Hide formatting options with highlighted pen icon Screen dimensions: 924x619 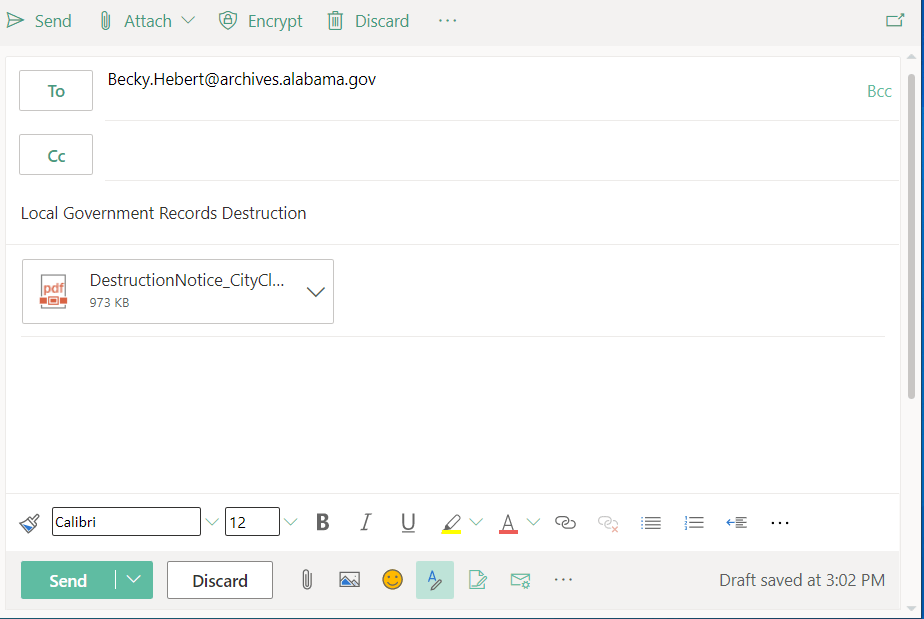[x=434, y=580]
